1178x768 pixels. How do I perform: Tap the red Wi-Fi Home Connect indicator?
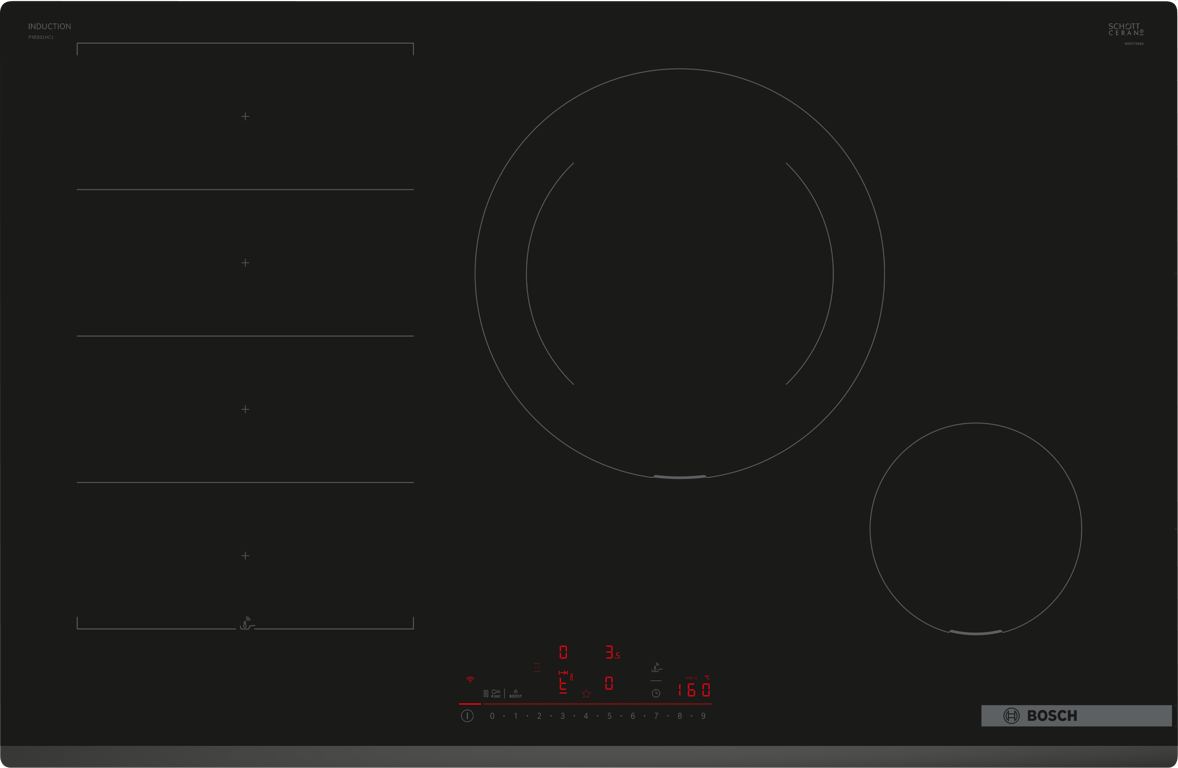[x=470, y=679]
